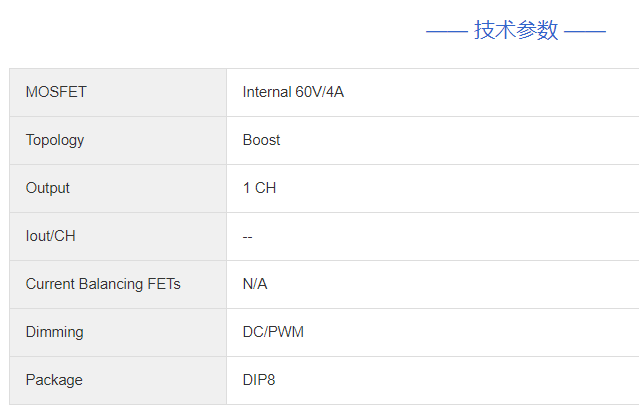The image size is (639, 410).
Task: Click the double-dash Iout/CH value
Action: coord(248,236)
